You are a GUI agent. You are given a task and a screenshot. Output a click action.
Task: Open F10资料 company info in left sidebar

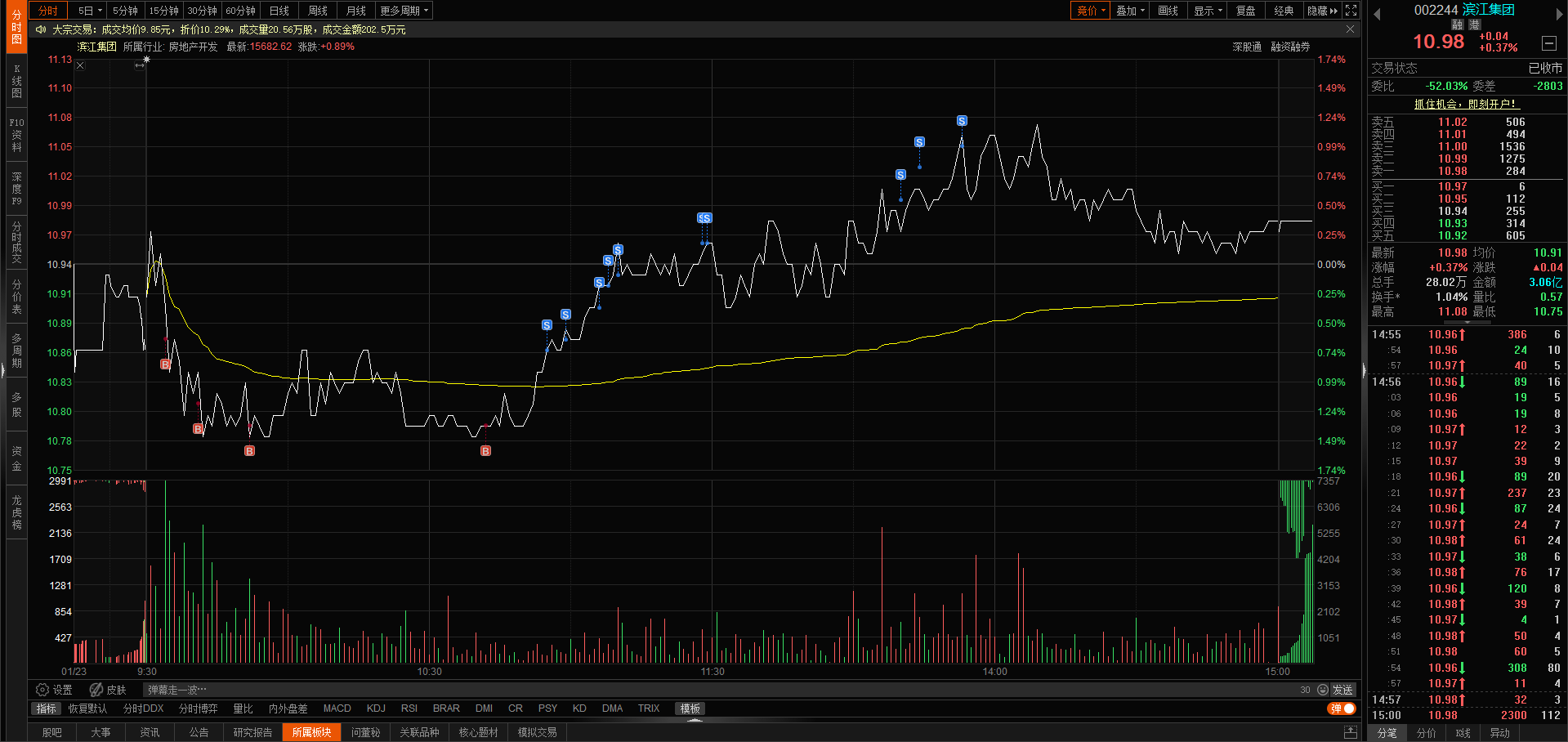click(16, 135)
